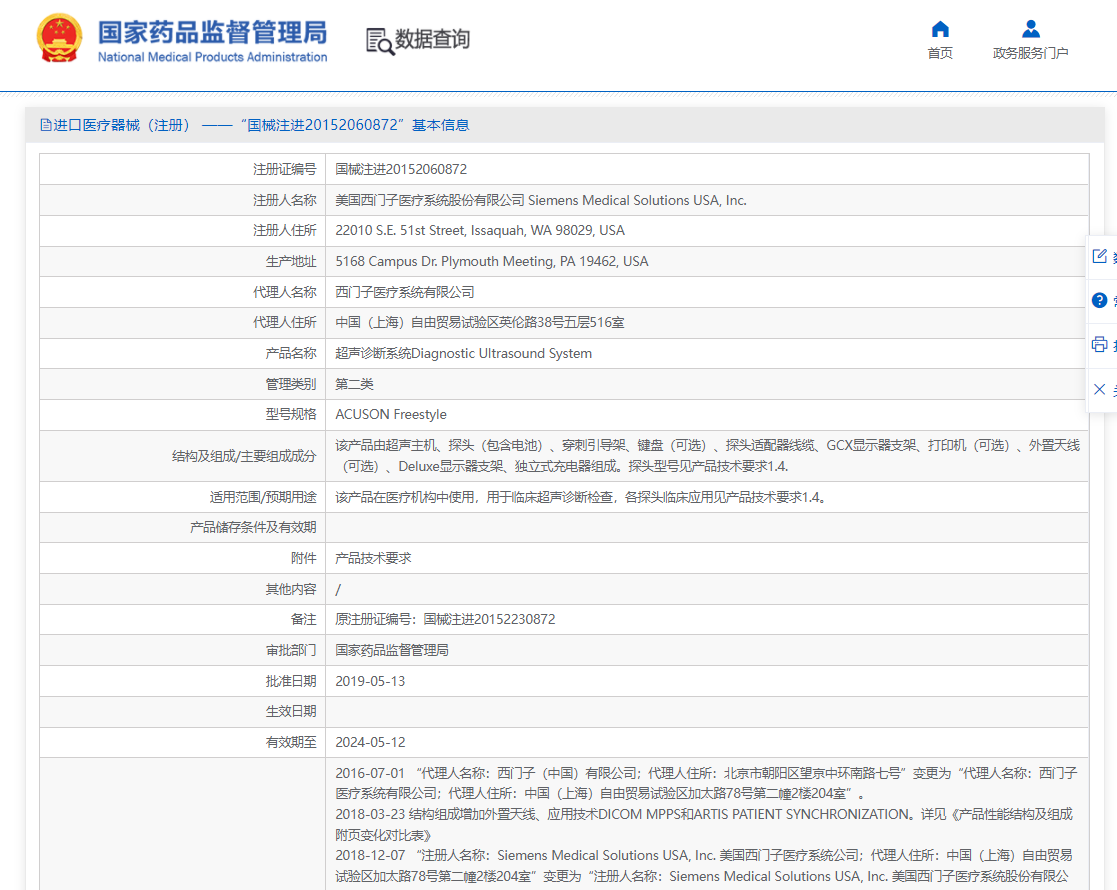Select management class 第二类 value

pos(354,384)
